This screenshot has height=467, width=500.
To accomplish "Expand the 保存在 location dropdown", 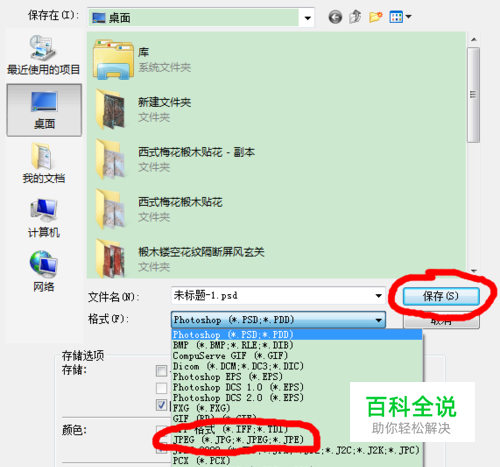I will 308,17.
